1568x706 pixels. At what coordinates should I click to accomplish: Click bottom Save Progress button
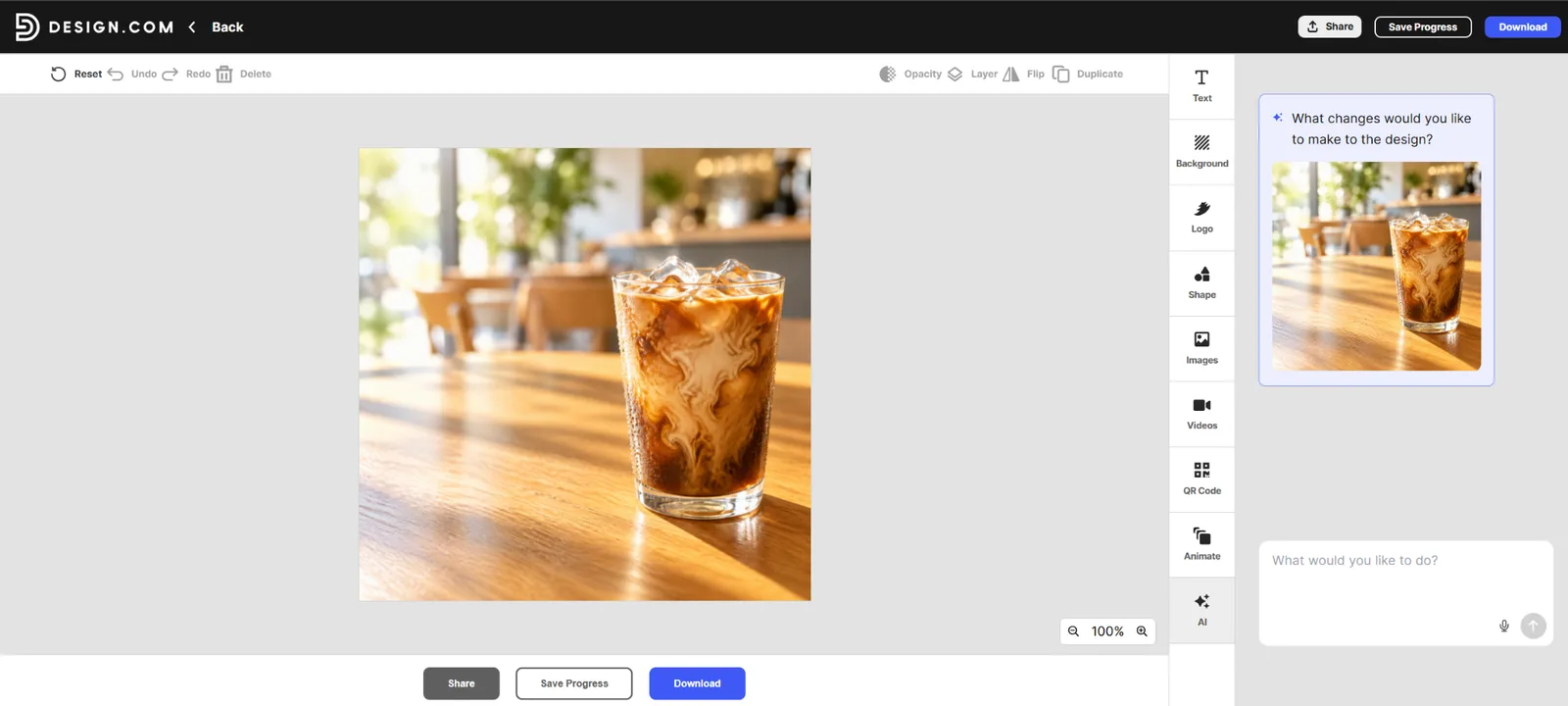pyautogui.click(x=574, y=683)
